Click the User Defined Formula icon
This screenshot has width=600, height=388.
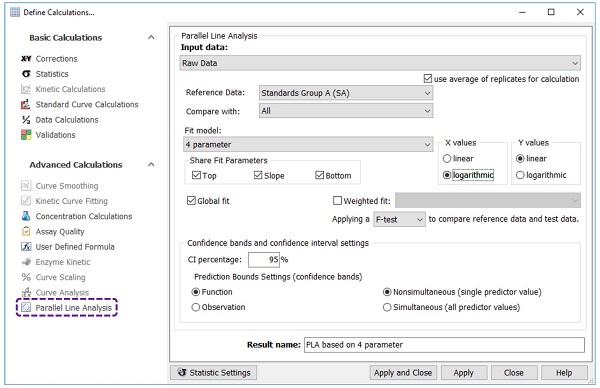[x=26, y=247]
